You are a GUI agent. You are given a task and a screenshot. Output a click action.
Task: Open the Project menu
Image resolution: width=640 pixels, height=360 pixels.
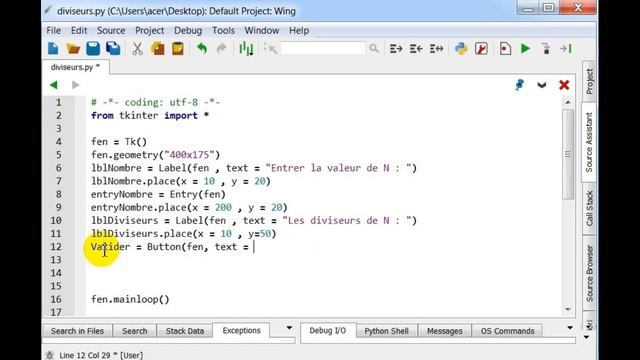point(149,31)
